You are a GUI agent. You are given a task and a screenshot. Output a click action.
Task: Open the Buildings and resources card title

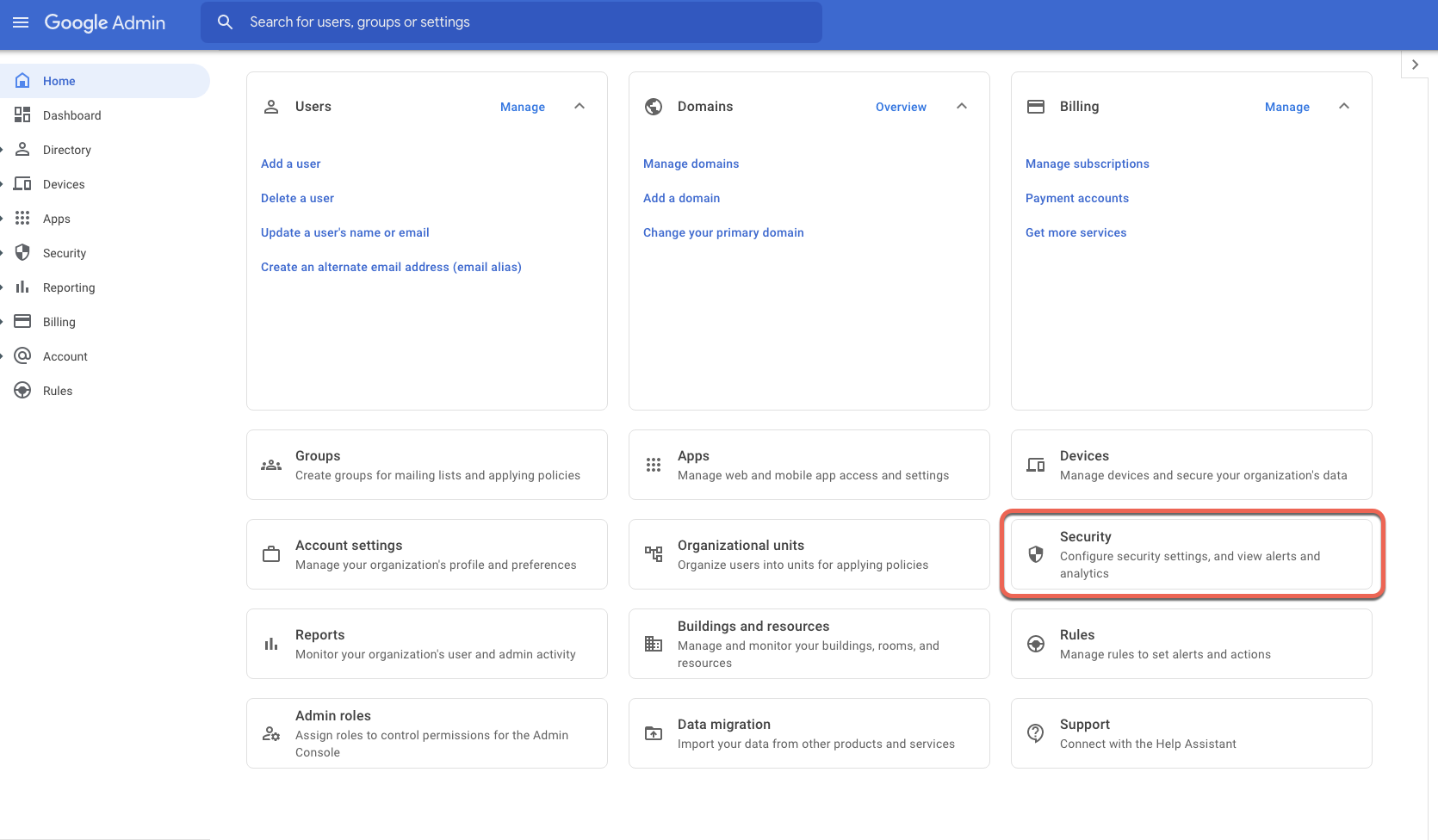pos(753,627)
